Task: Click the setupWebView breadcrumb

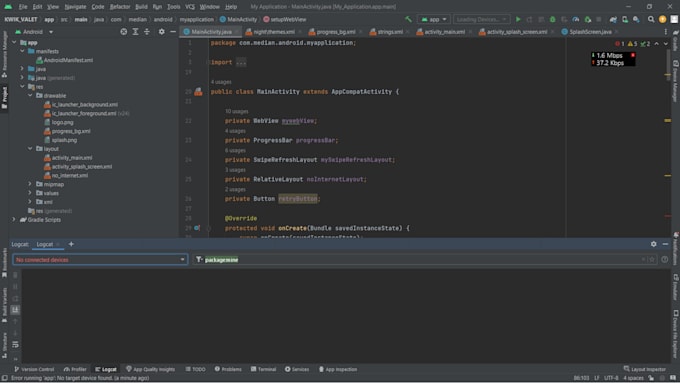Action: [284, 19]
